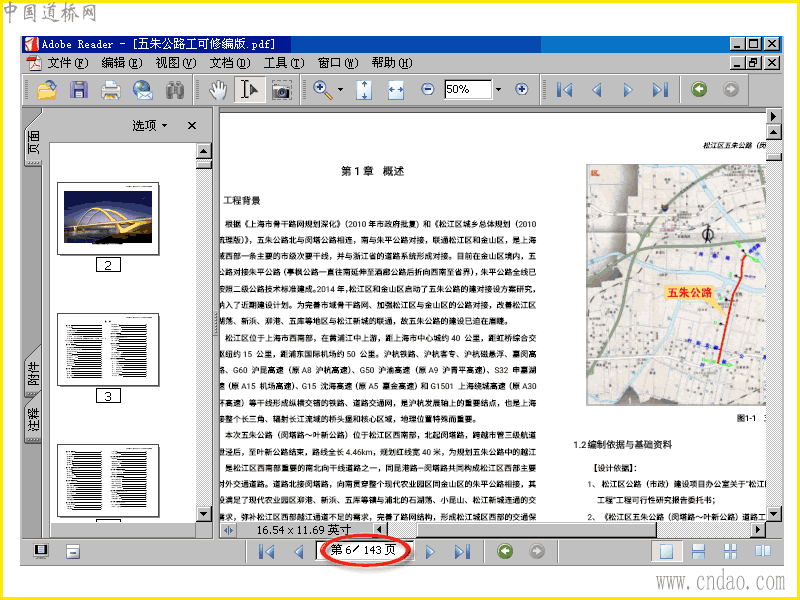800x600 pixels.
Task: Click the thumbnail panel scrollbar thumb
Action: (204, 164)
